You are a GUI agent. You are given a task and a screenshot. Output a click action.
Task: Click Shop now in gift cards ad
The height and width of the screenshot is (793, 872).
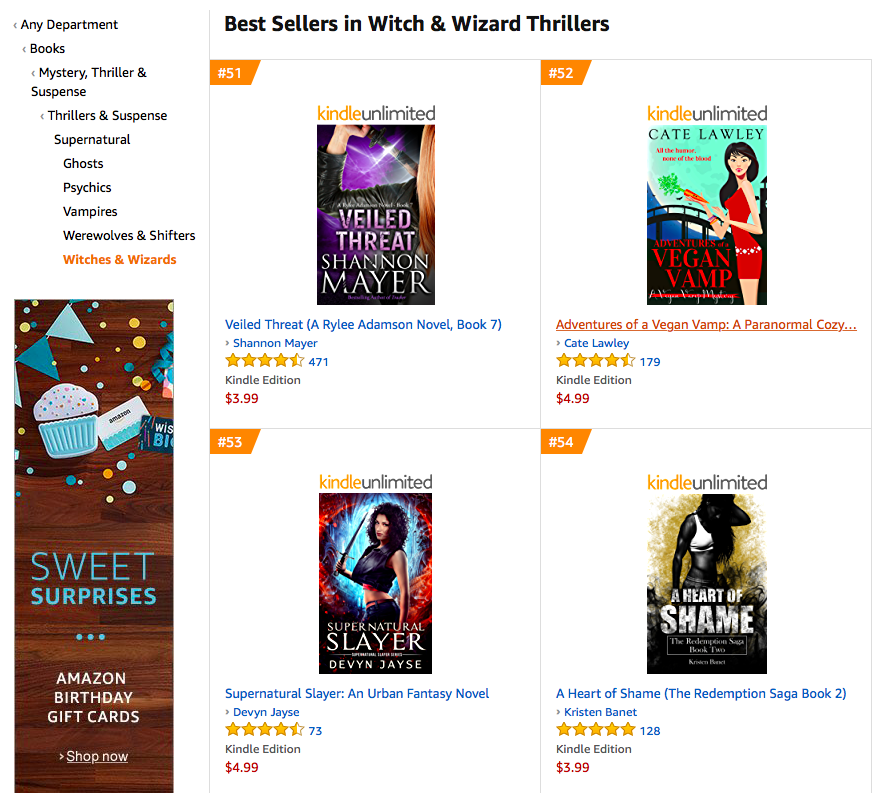(97, 756)
